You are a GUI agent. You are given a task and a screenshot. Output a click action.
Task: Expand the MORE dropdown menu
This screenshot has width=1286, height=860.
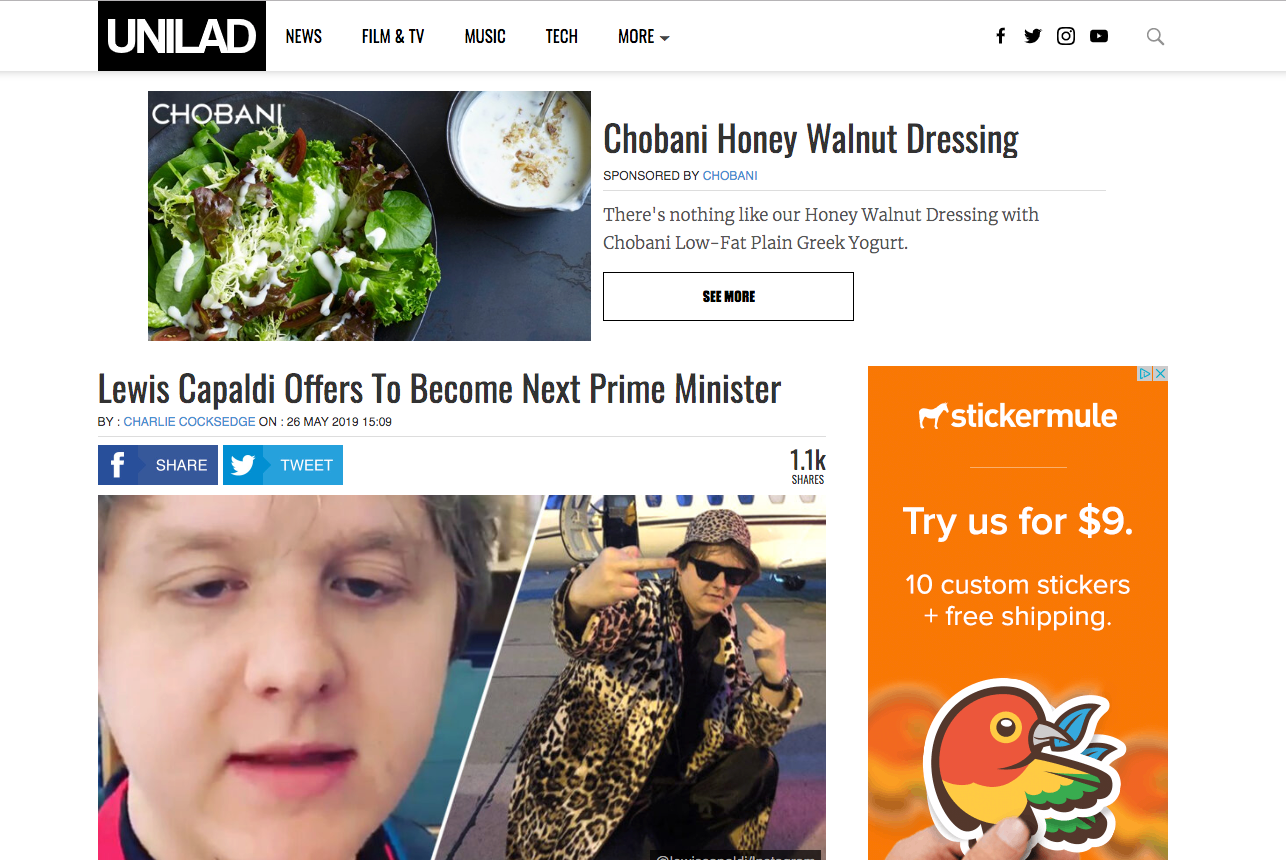click(643, 36)
